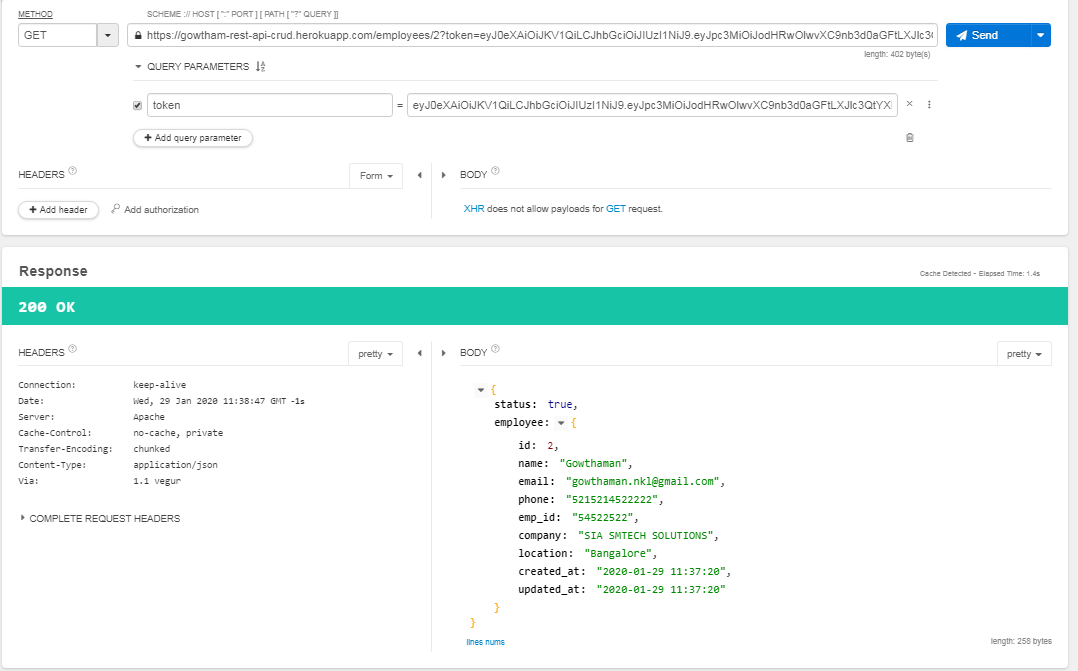Screen dimensions: 1078x671
Task: Select the Via value 1.1 vegur
Action: pyautogui.click(x=157, y=481)
